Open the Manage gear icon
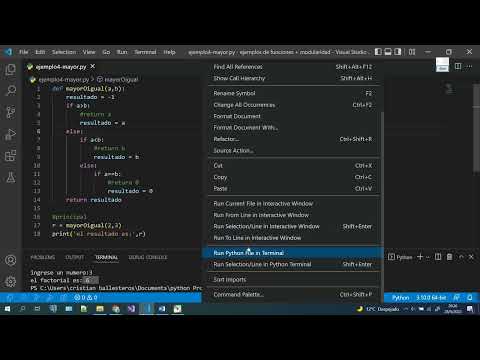The width and height of the screenshot is (480, 360). click(x=11, y=282)
